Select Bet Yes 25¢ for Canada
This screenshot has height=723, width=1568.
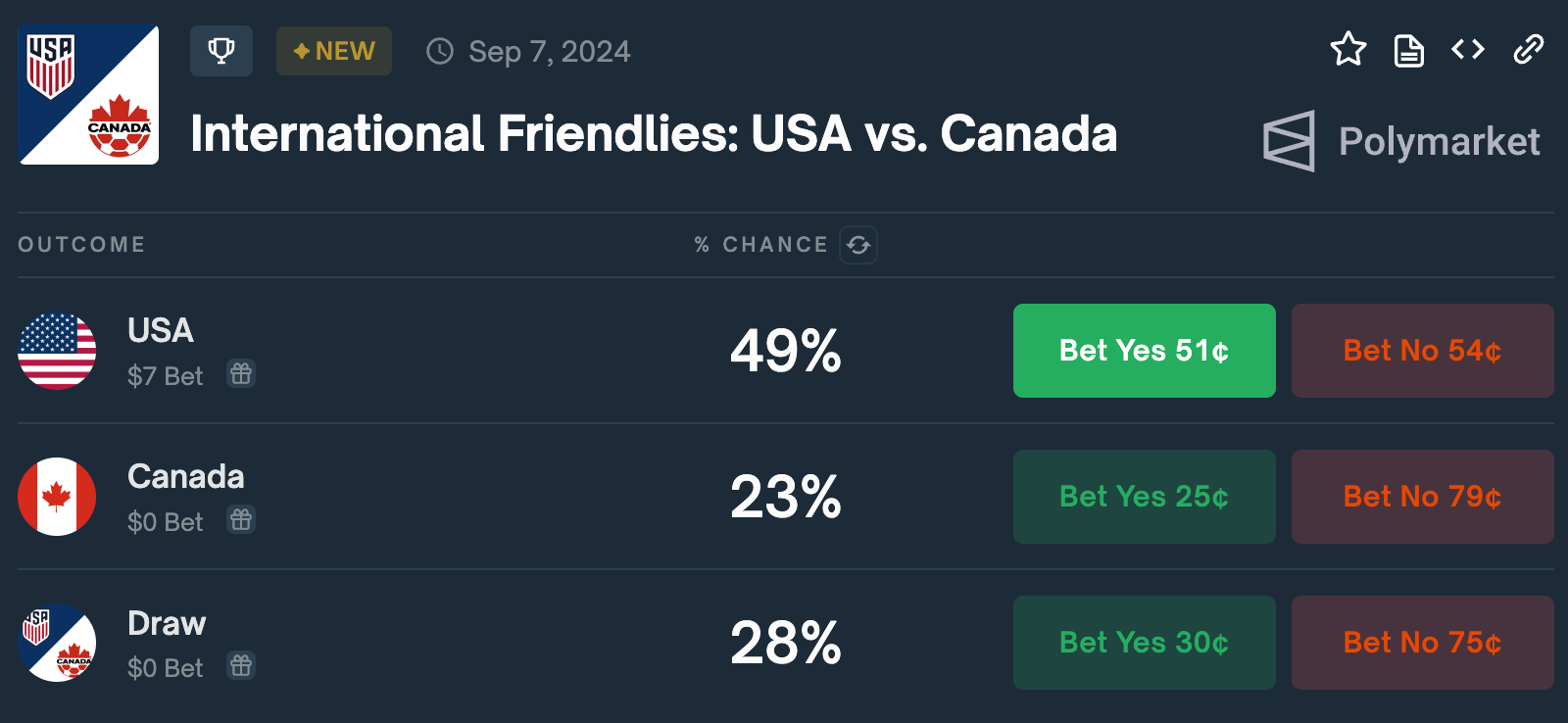click(x=1144, y=497)
